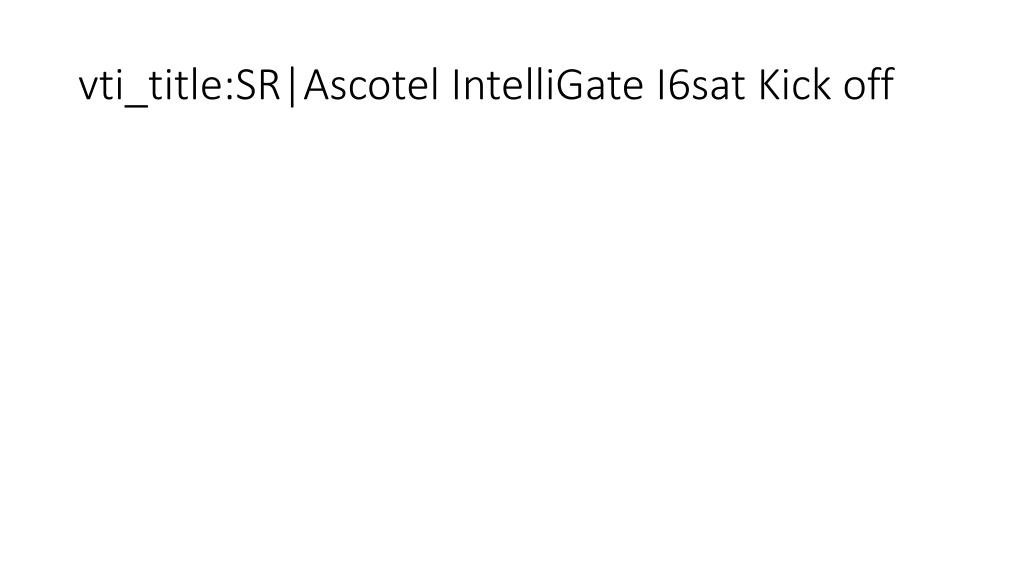Click the word "I6sat" in the title
The width and height of the screenshot is (1024, 576).
pyautogui.click(x=701, y=85)
